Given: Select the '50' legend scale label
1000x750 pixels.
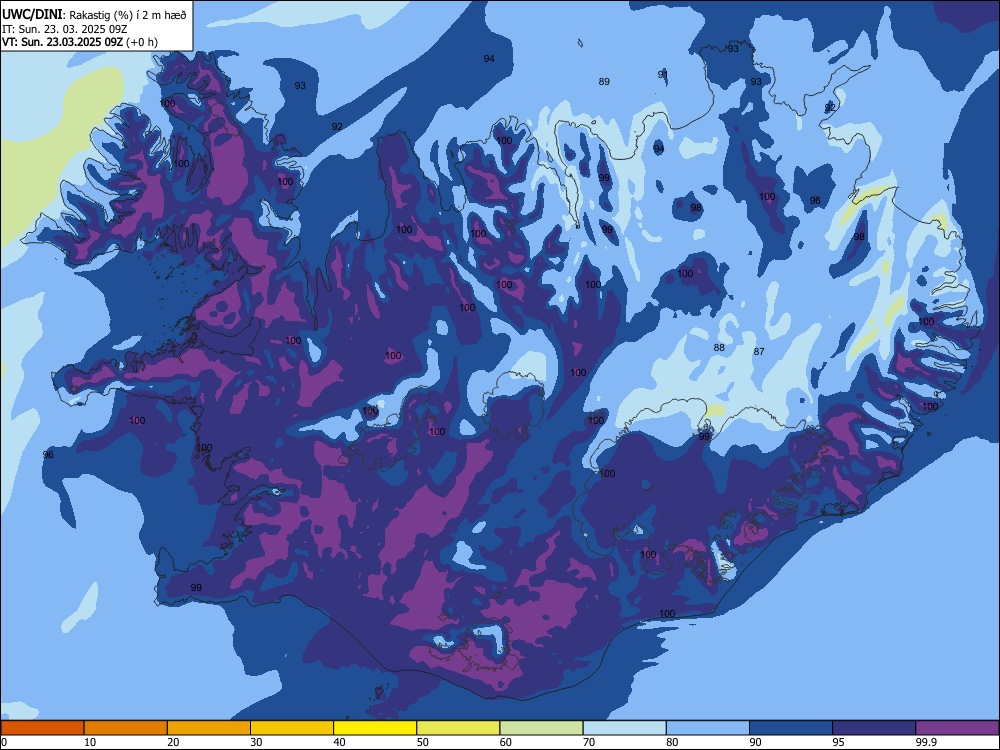Looking at the screenshot, I should pyautogui.click(x=423, y=742).
